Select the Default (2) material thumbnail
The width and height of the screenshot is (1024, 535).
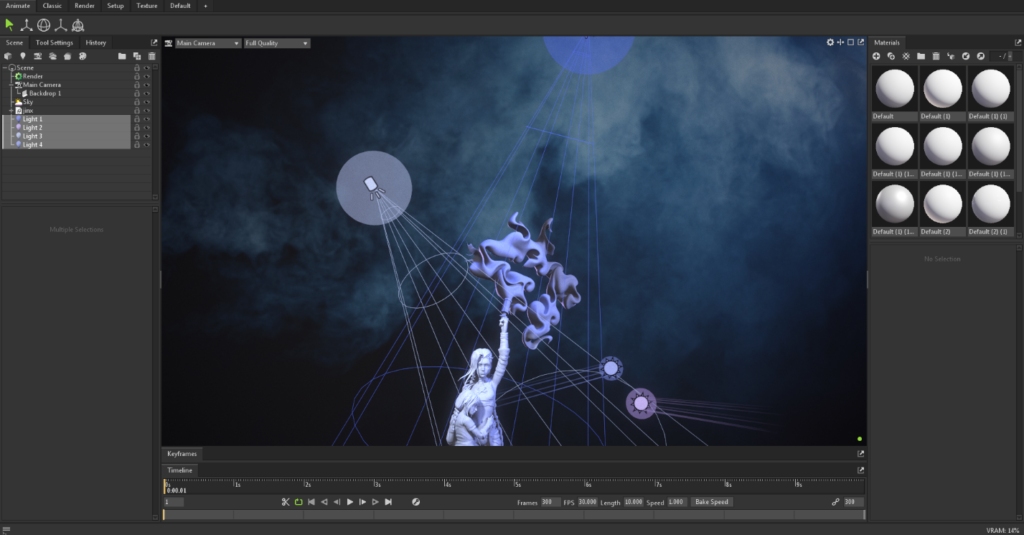click(x=942, y=209)
